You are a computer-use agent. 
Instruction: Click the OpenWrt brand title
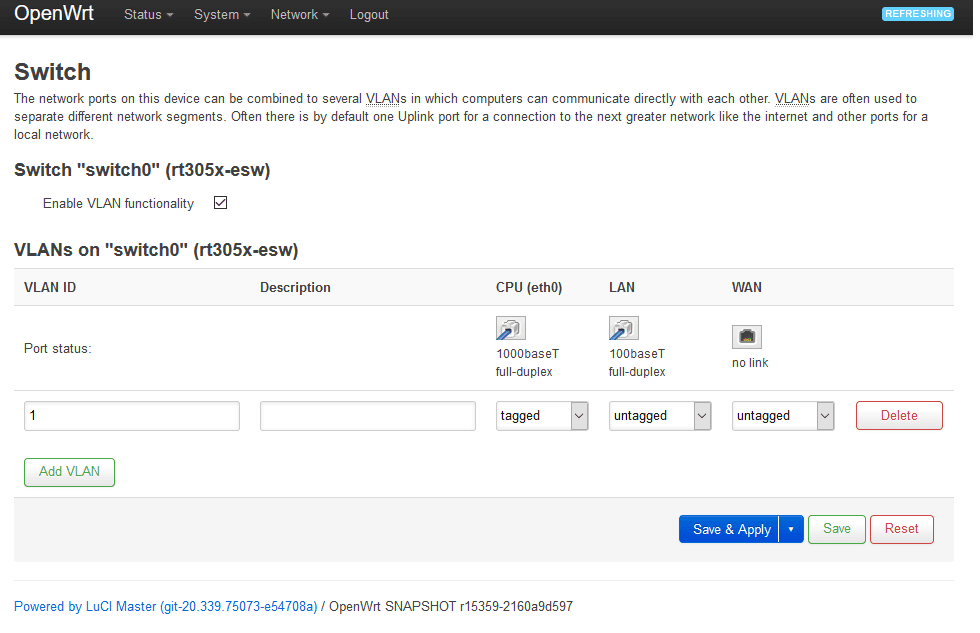[54, 13]
